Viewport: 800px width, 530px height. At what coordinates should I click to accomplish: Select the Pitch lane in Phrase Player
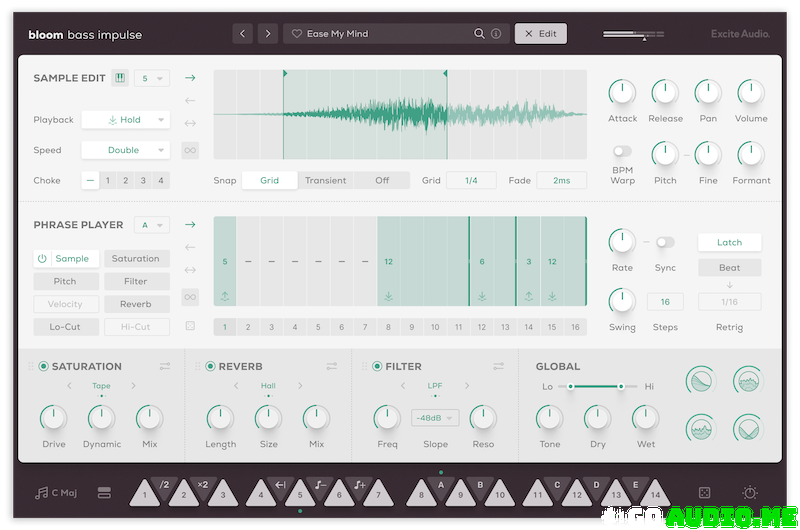[65, 282]
